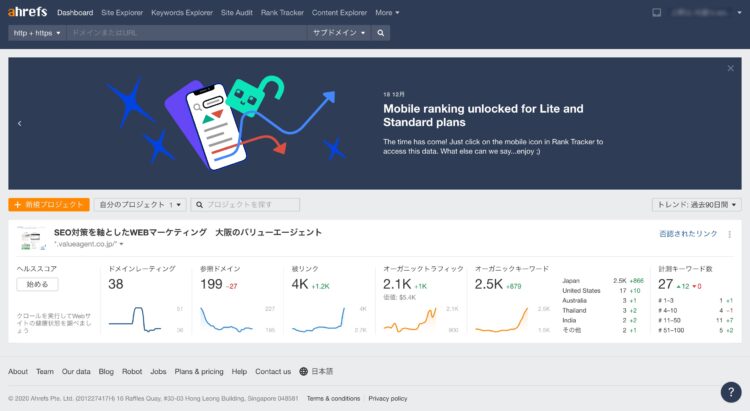This screenshot has width=750, height=411.
Task: Click the search magnifier button in header
Action: (x=381, y=33)
